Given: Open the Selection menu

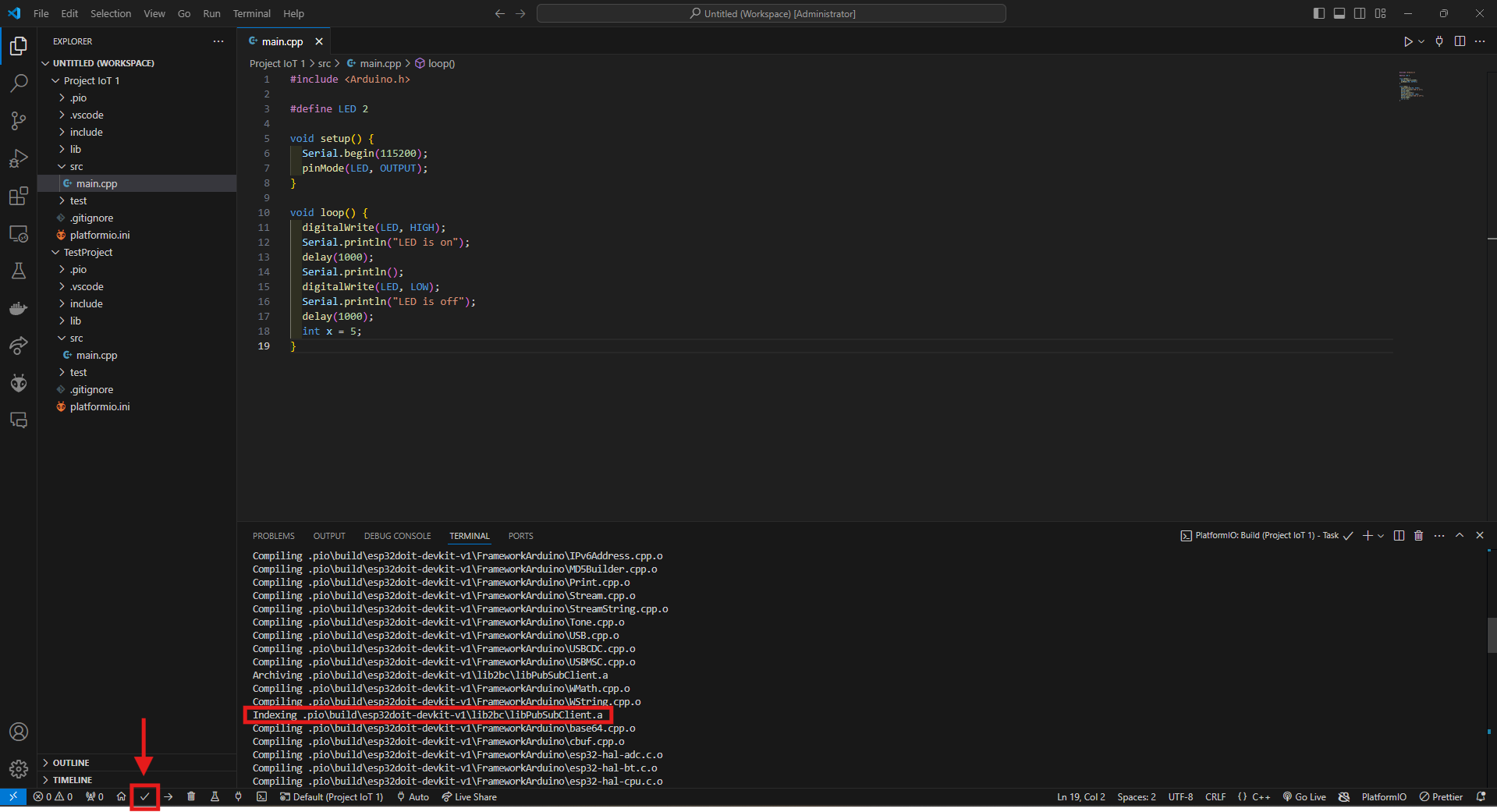Looking at the screenshot, I should [111, 13].
